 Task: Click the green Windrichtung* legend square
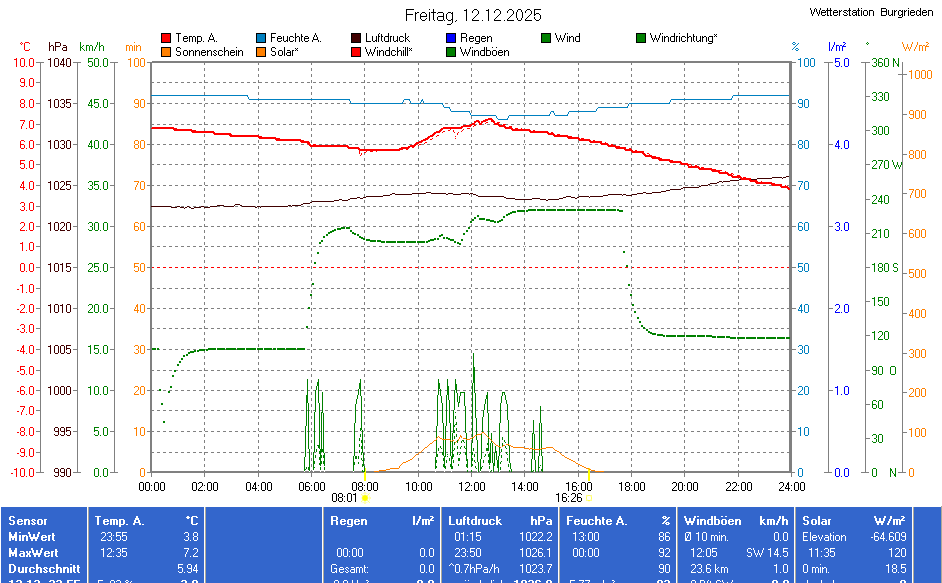click(641, 38)
